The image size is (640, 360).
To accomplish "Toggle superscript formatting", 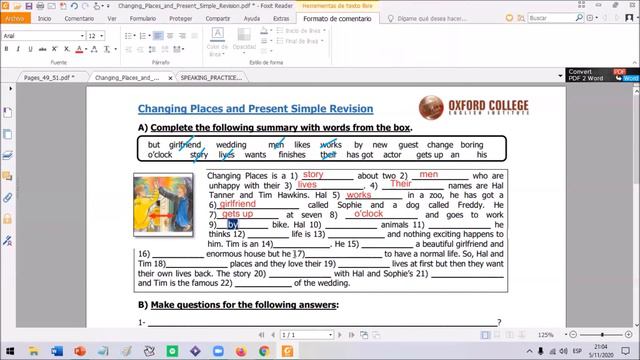I will pos(54,49).
